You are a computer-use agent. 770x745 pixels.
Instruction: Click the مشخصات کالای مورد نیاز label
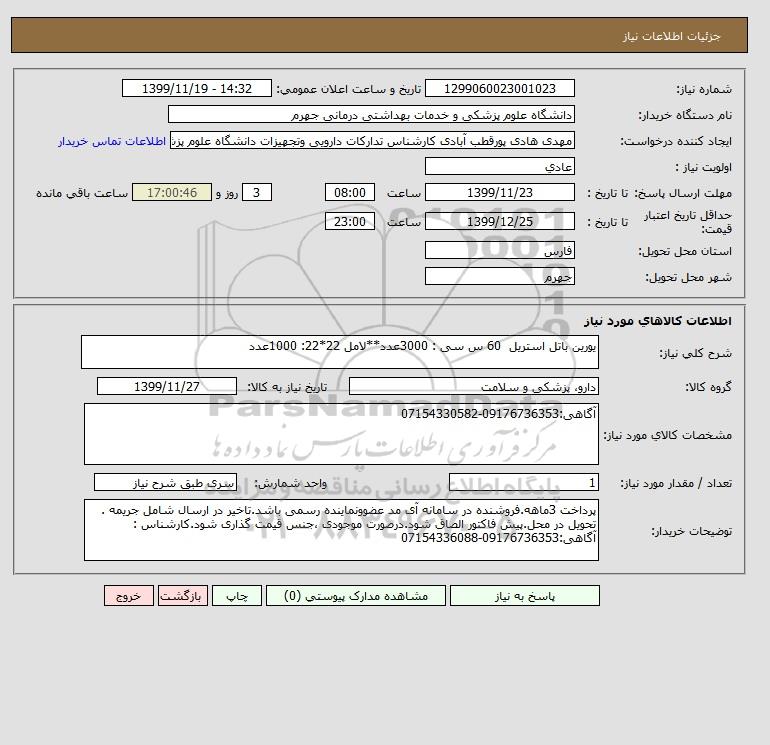(667, 435)
